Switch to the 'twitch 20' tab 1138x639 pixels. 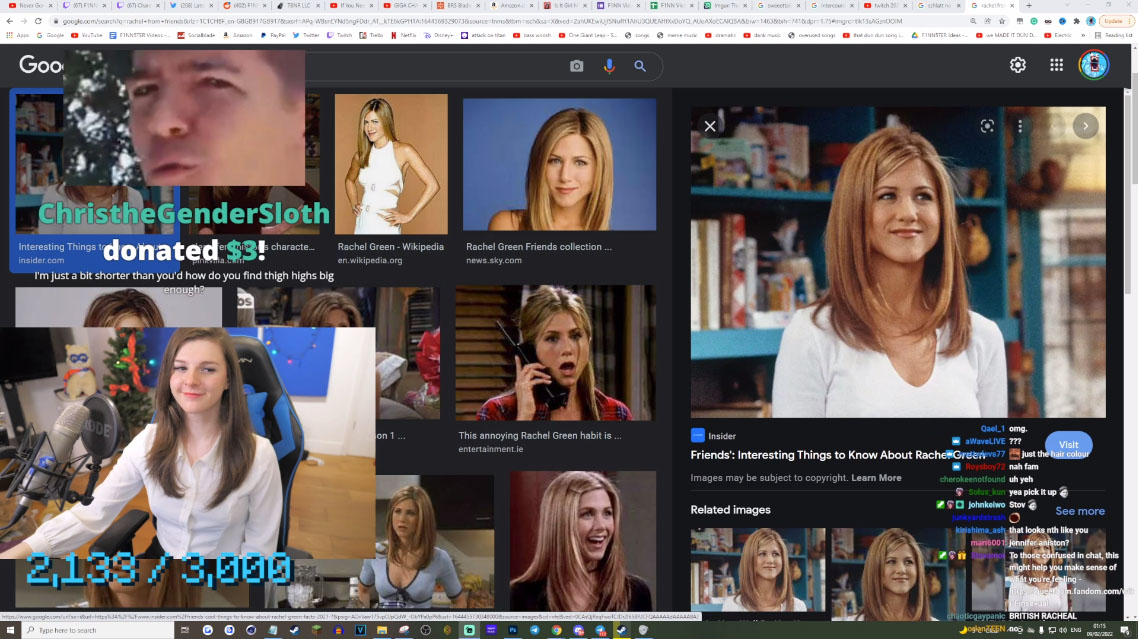(x=884, y=5)
